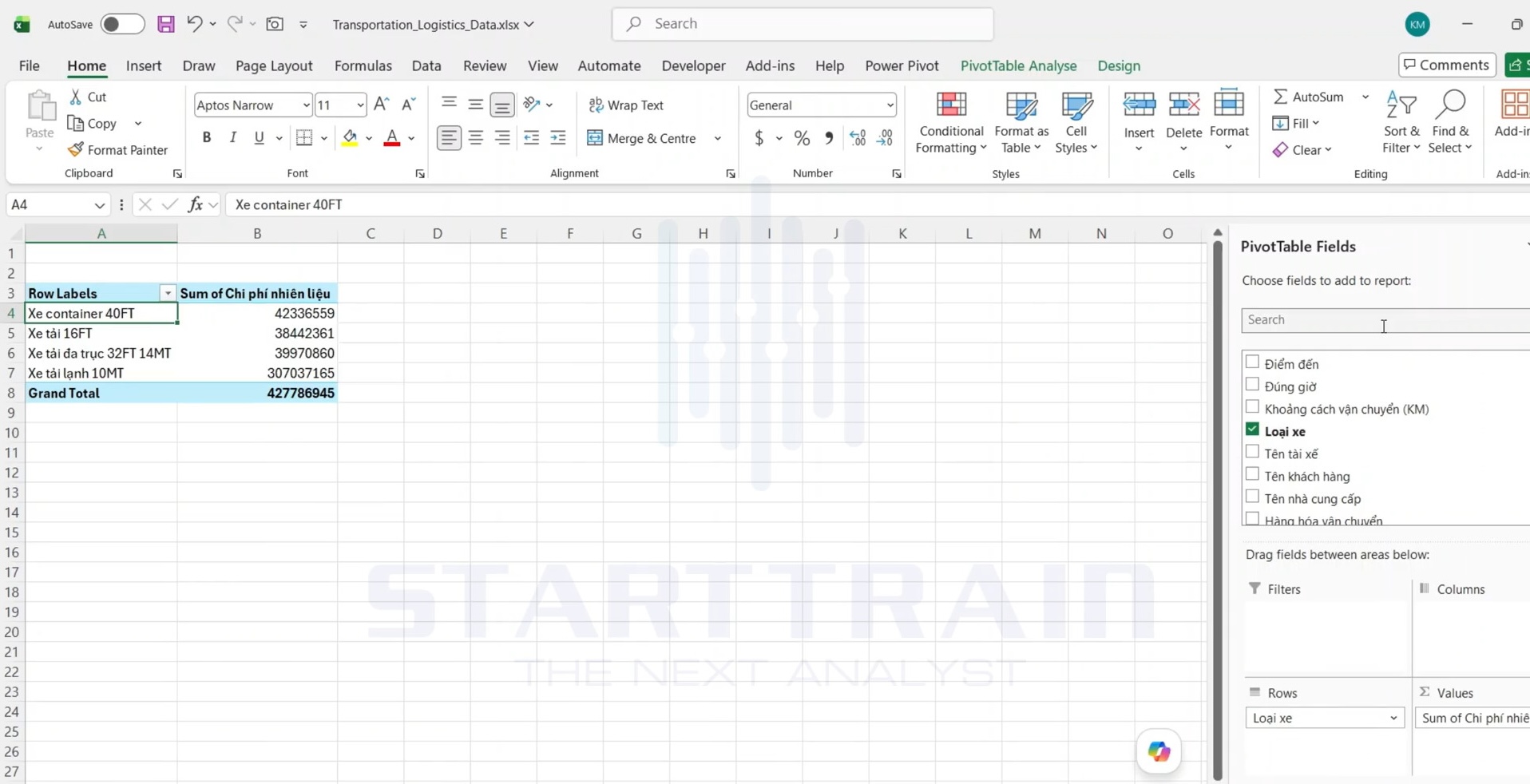Switch to the Formulas tab
The width and height of the screenshot is (1530, 784).
(x=363, y=65)
